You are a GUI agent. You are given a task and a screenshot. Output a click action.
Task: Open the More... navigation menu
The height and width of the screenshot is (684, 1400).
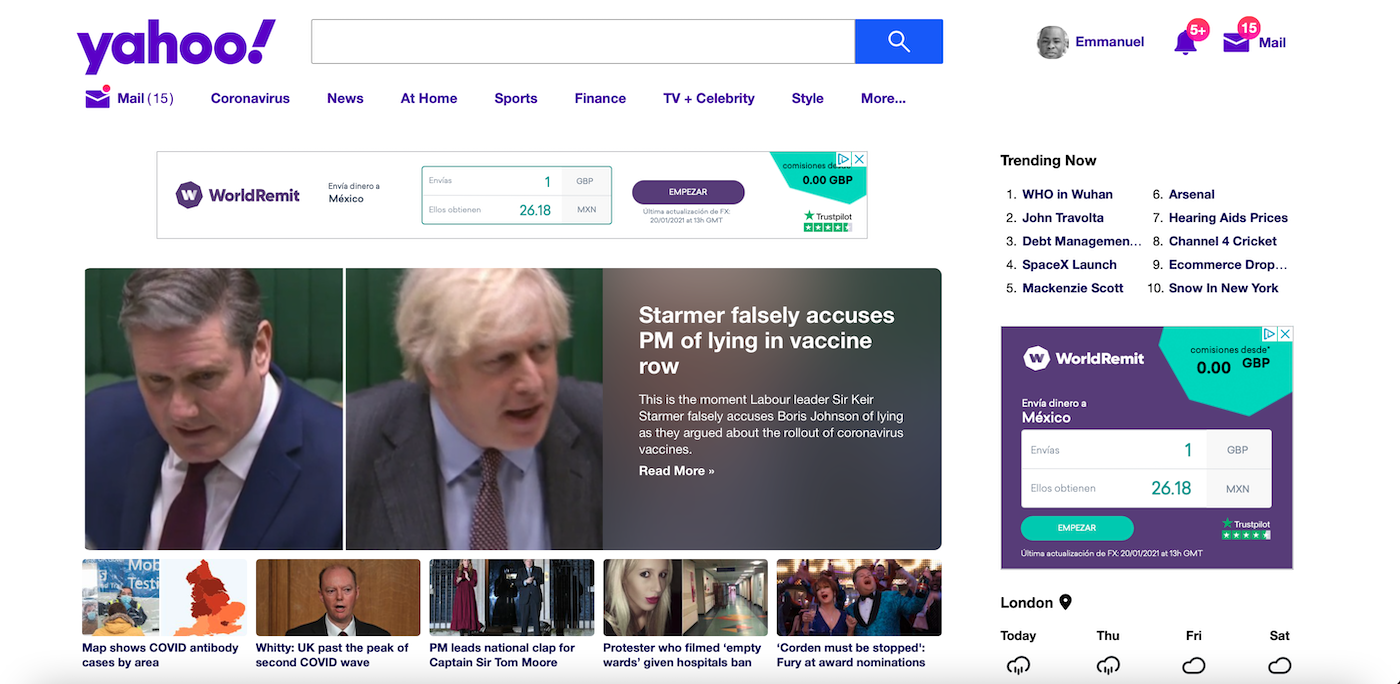click(x=883, y=98)
